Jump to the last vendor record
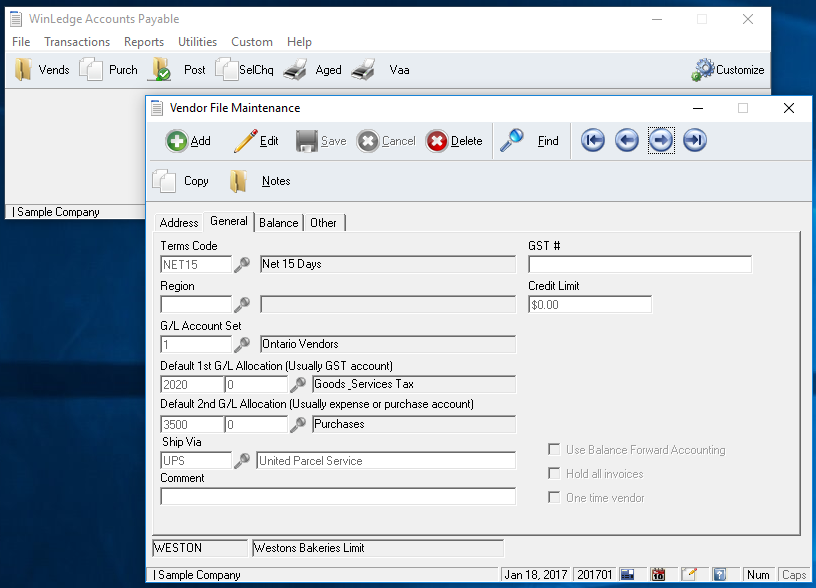The width and height of the screenshot is (816, 588). coord(695,141)
